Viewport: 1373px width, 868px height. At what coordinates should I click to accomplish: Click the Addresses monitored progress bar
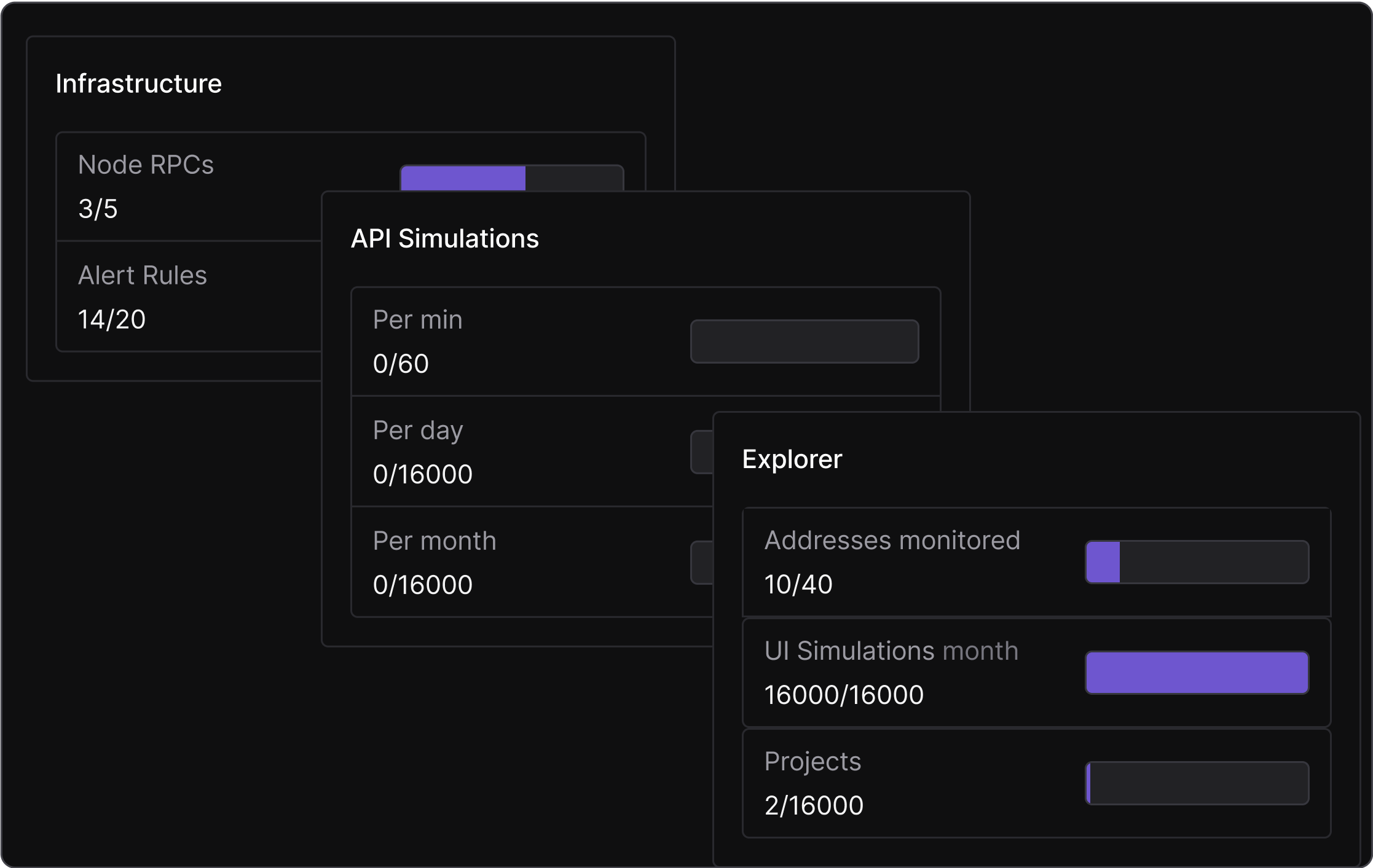(1197, 561)
